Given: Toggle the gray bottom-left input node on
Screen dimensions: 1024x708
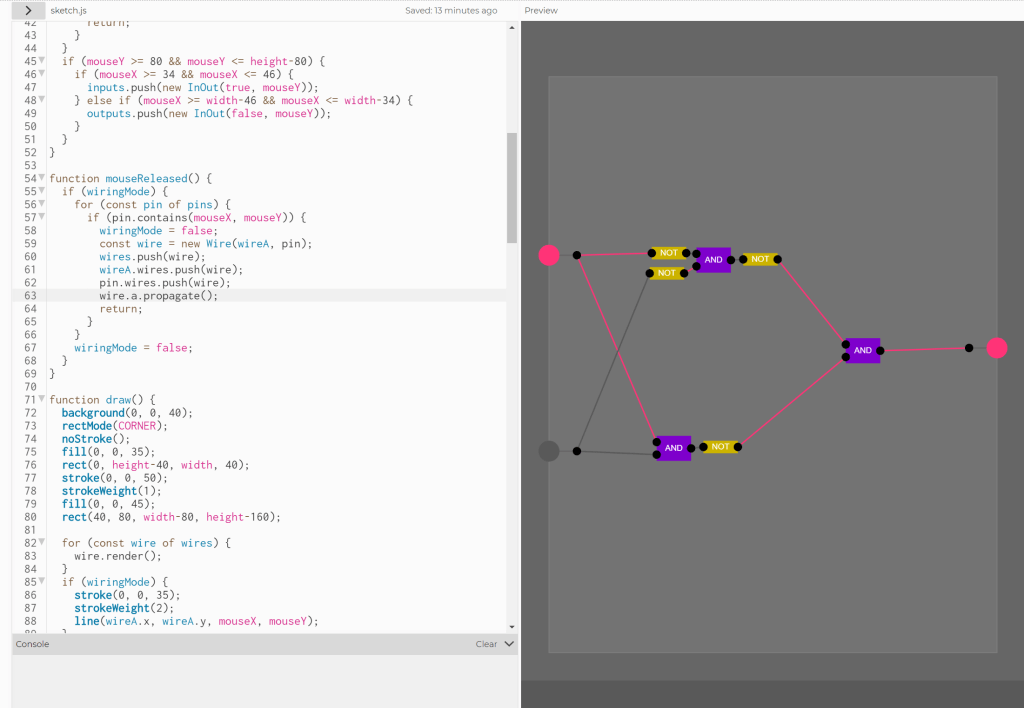Looking at the screenshot, I should point(549,451).
